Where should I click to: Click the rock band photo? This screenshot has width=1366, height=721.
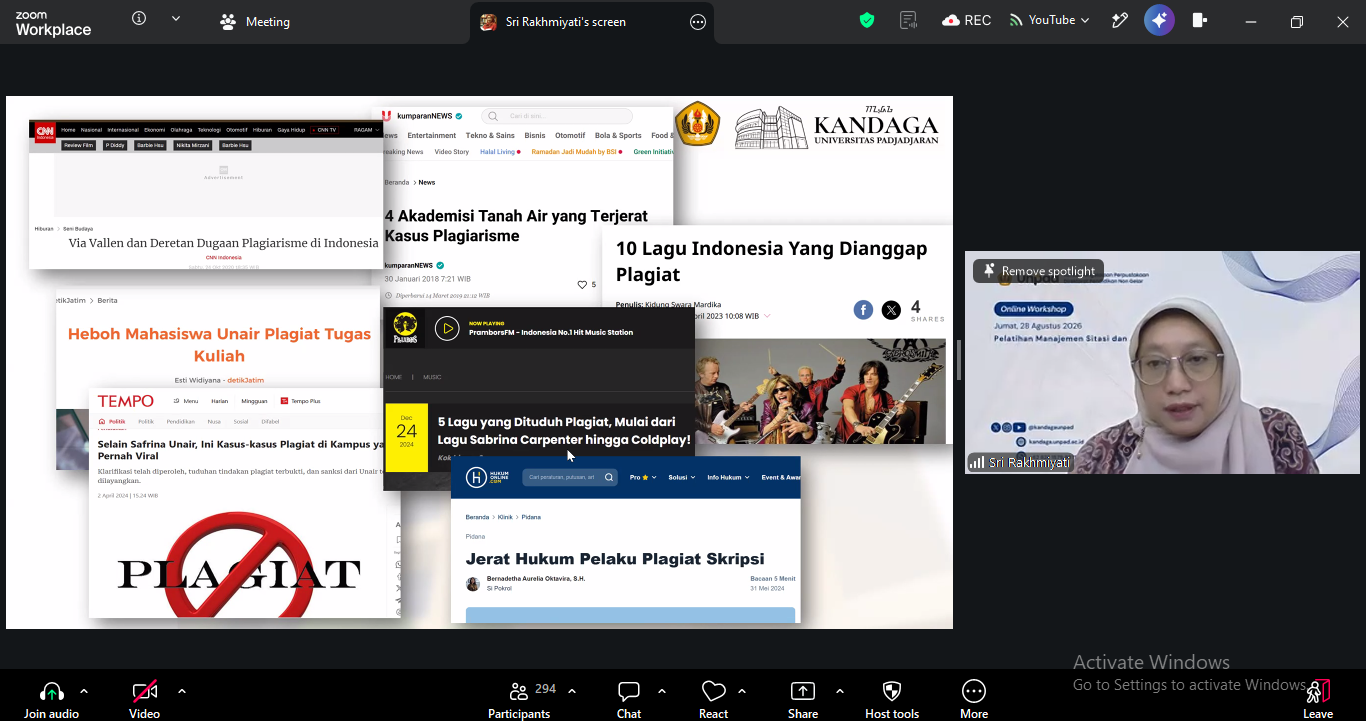pos(820,391)
